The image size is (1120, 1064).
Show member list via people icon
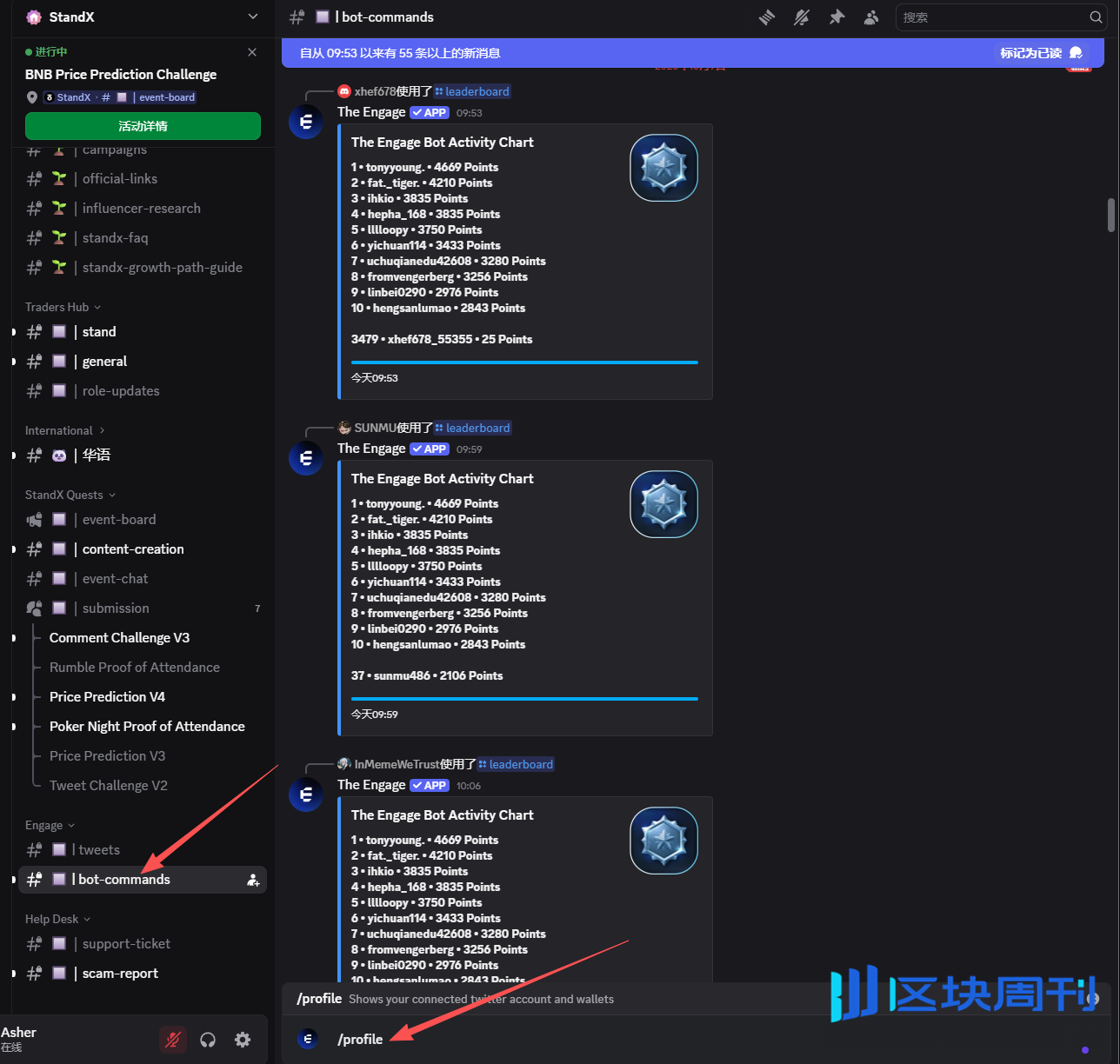870,17
